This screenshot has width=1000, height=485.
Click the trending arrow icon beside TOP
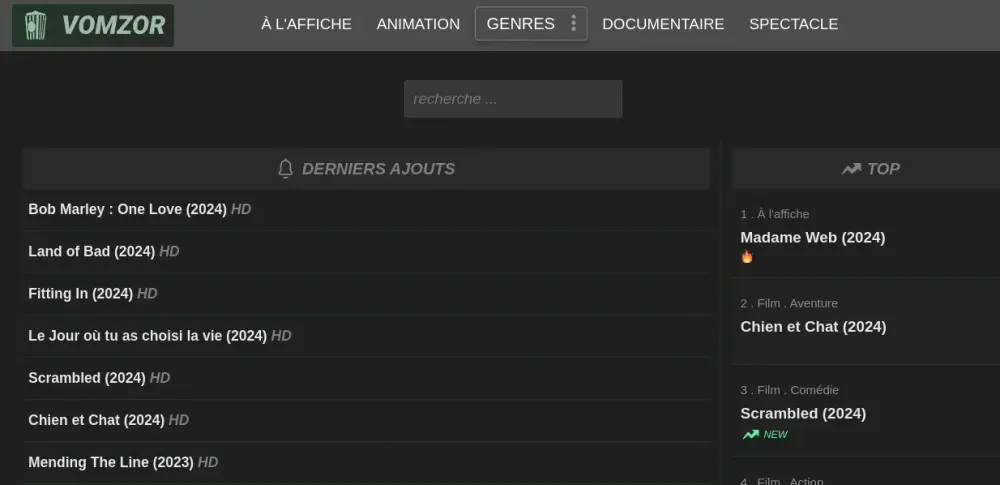click(x=851, y=169)
